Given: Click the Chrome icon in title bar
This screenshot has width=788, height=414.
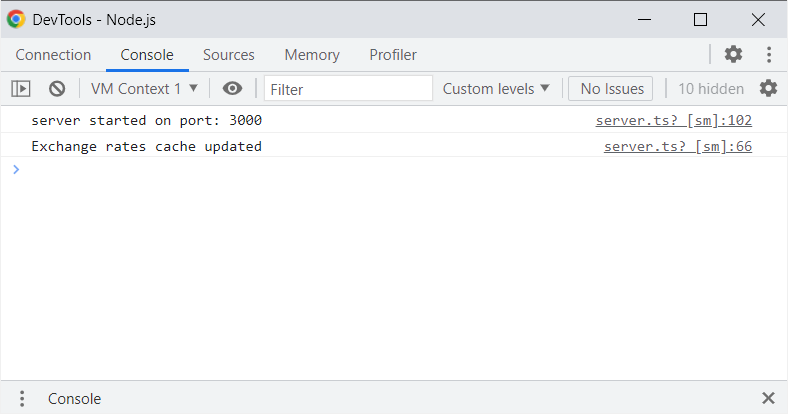Looking at the screenshot, I should point(16,19).
